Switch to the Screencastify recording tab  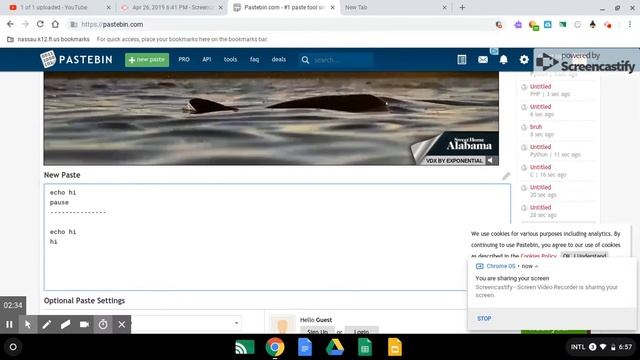click(x=171, y=7)
